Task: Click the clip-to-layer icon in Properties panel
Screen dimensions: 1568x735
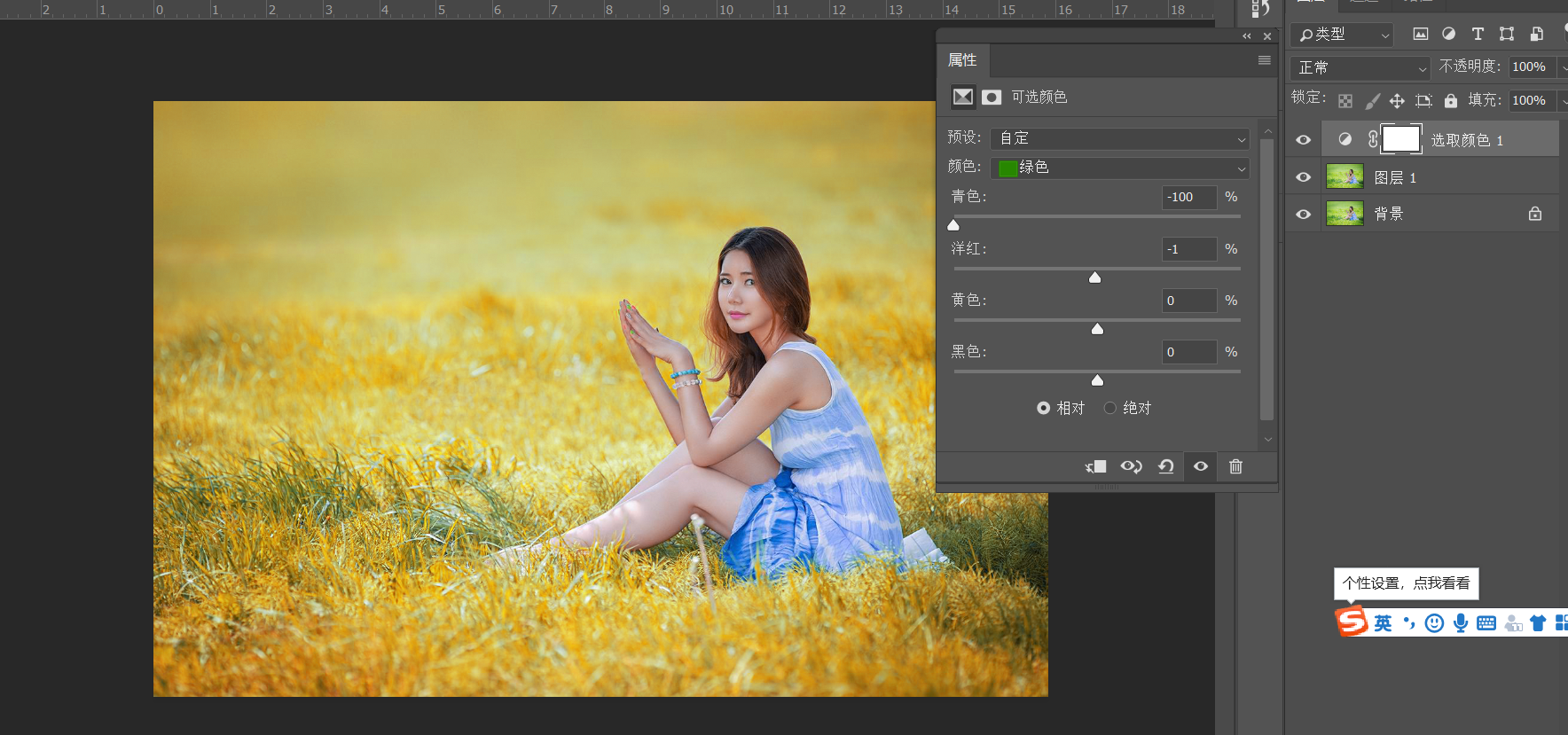Action: coord(1096,466)
